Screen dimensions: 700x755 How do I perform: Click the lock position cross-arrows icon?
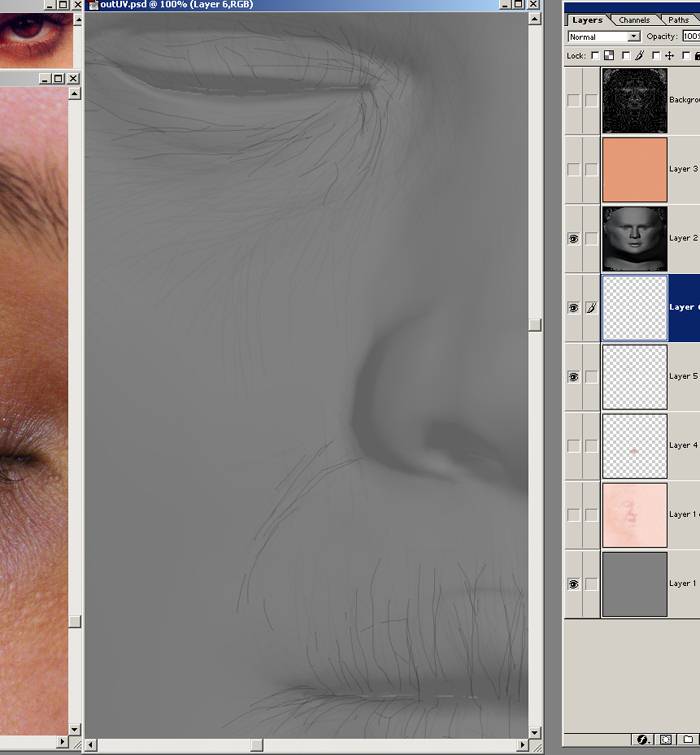pyautogui.click(x=669, y=56)
